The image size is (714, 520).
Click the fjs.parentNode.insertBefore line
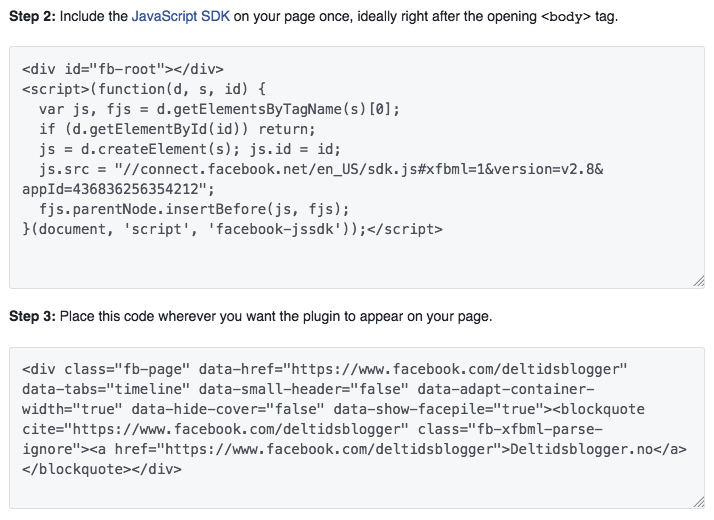click(x=194, y=209)
